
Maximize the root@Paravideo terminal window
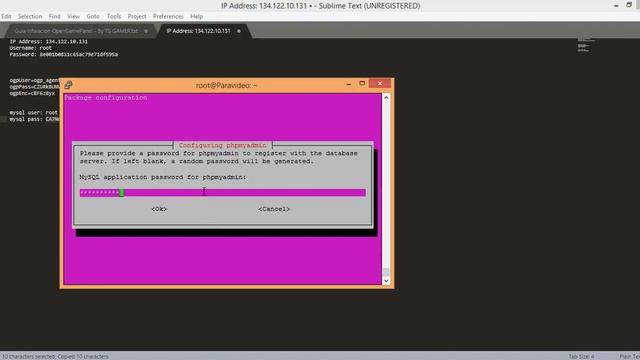[x=362, y=83]
